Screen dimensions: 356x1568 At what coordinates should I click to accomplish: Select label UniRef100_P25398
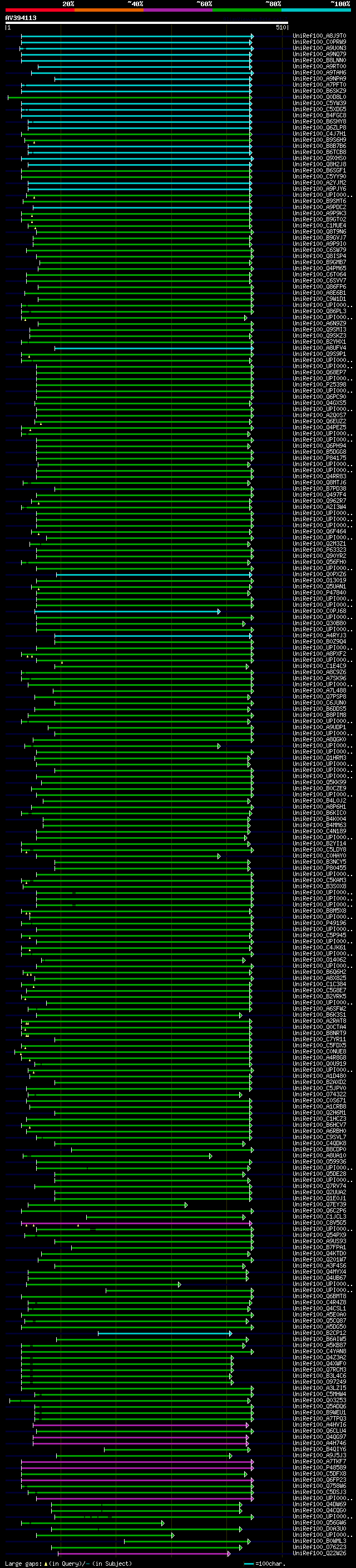click(319, 385)
